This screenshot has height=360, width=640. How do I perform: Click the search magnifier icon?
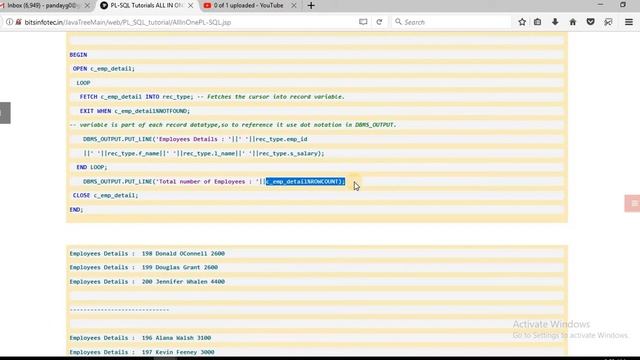(398, 22)
